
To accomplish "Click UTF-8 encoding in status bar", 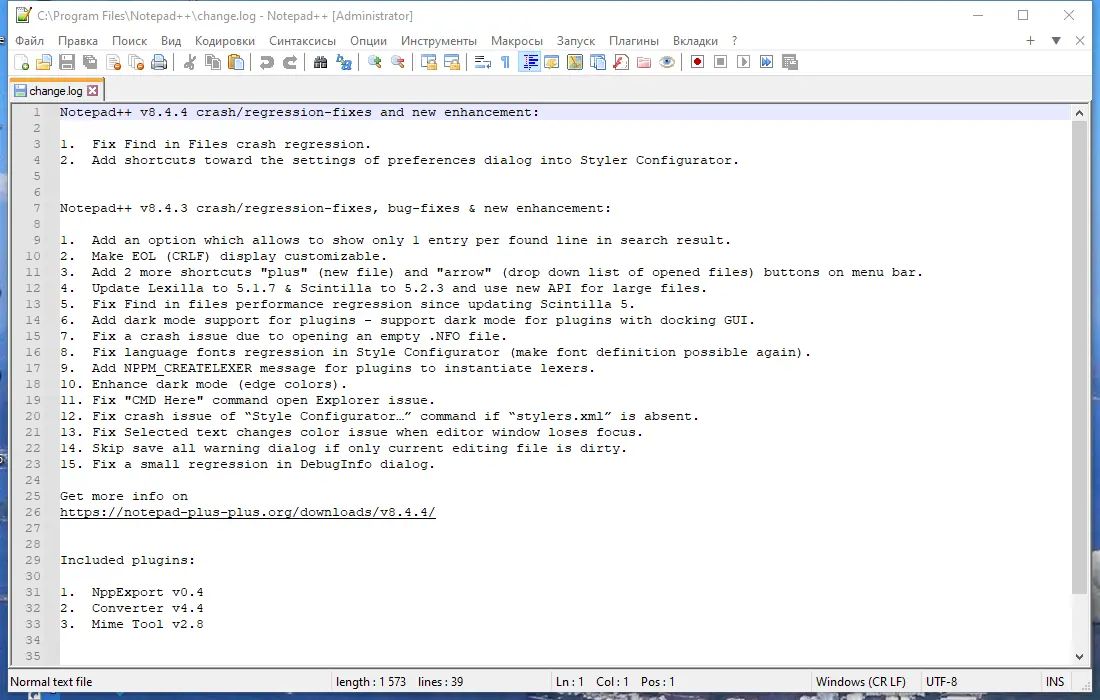I will click(941, 682).
